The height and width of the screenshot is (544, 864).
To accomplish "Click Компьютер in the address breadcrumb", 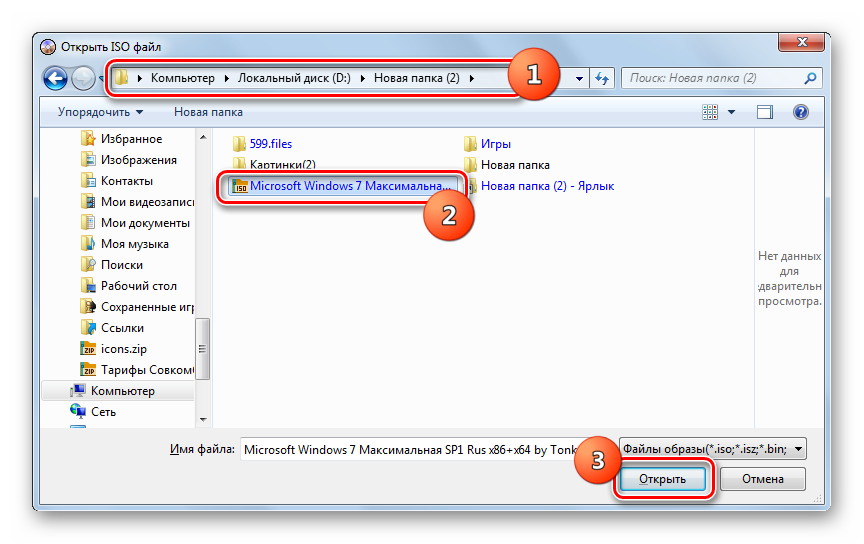I will coord(183,78).
